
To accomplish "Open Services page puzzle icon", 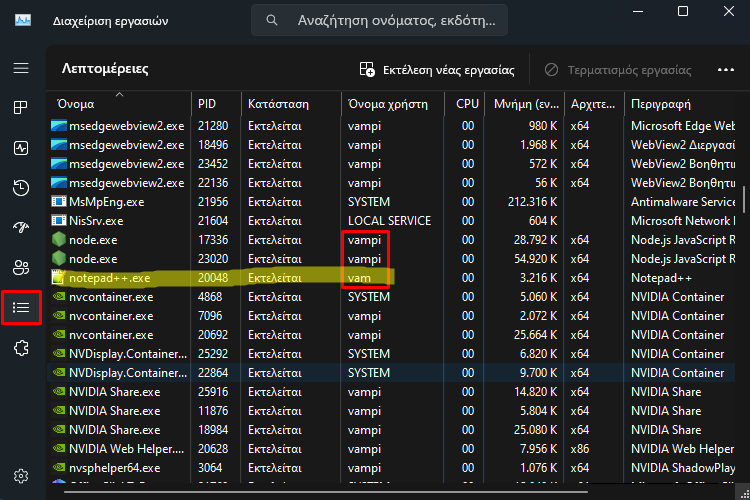I will [21, 348].
